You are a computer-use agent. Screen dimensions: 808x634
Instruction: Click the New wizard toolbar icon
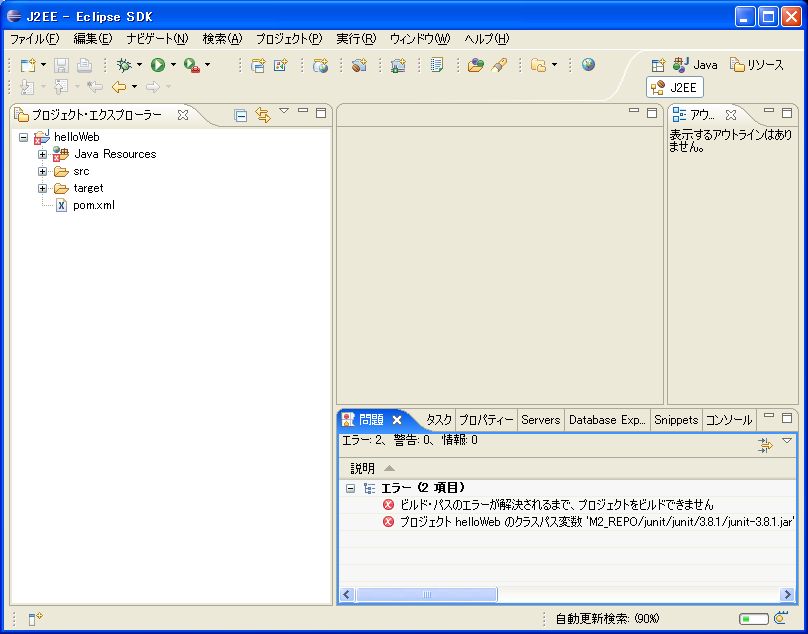[x=28, y=65]
